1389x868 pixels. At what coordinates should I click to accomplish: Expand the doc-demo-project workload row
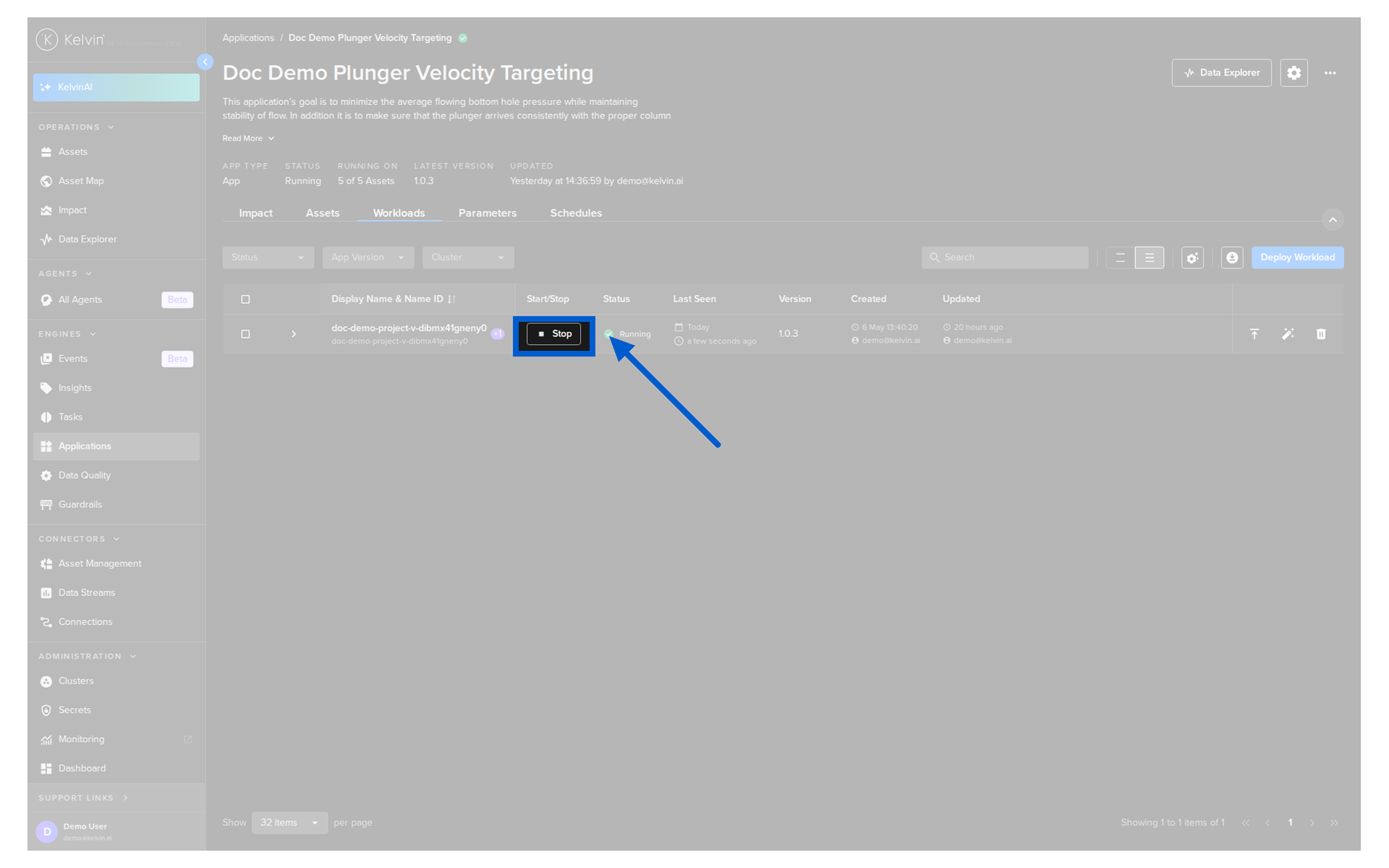point(294,334)
